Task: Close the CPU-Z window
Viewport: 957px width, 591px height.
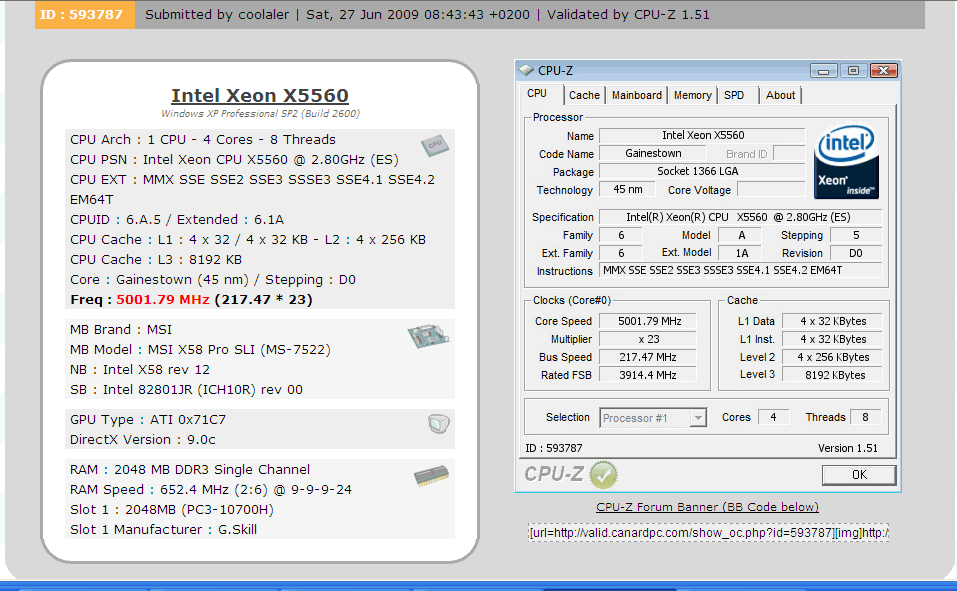Action: pos(883,71)
